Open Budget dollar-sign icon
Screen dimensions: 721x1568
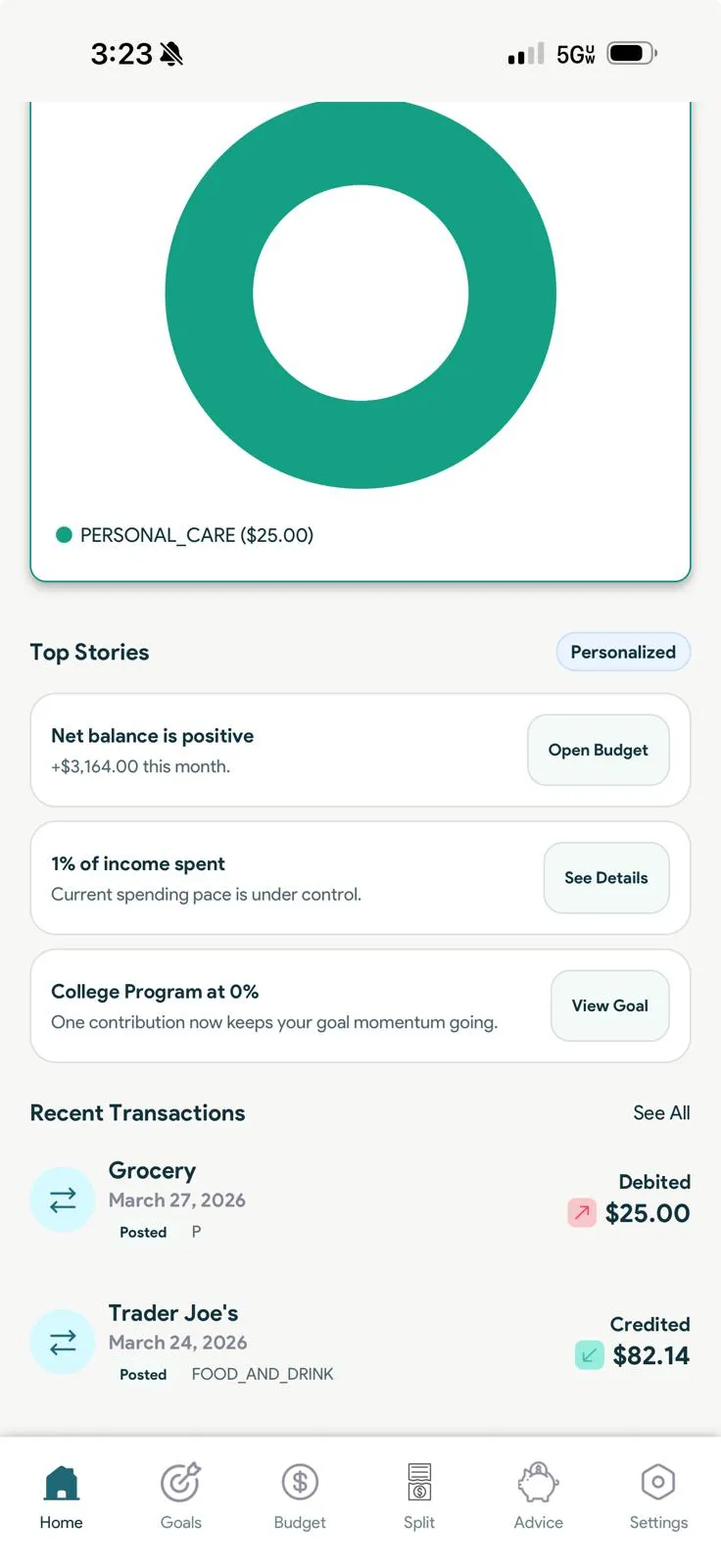(300, 1483)
